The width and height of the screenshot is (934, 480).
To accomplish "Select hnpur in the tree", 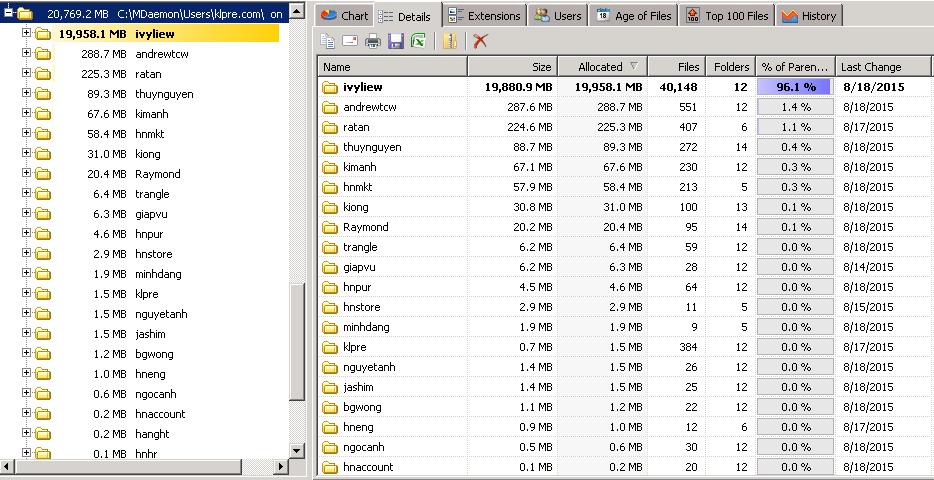I will (x=149, y=234).
